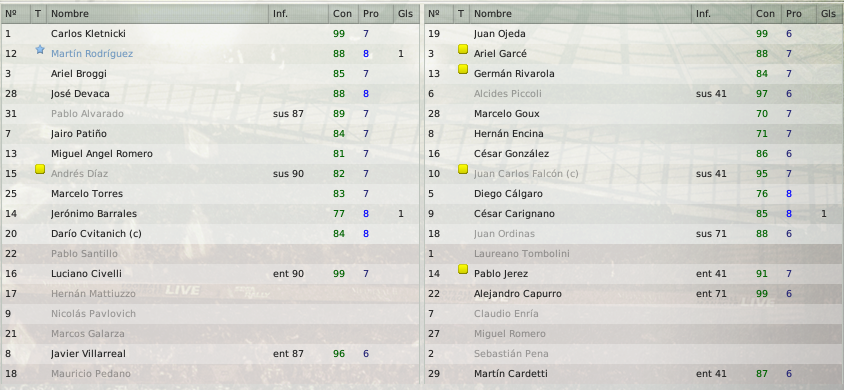Select Darío Cvitanich (c) player name

(x=96, y=234)
